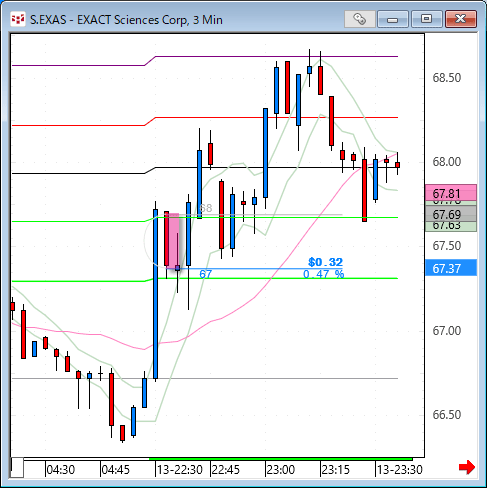The height and width of the screenshot is (488, 487).
Task: Click the red scroll-forward arrow
Action: [x=467, y=467]
